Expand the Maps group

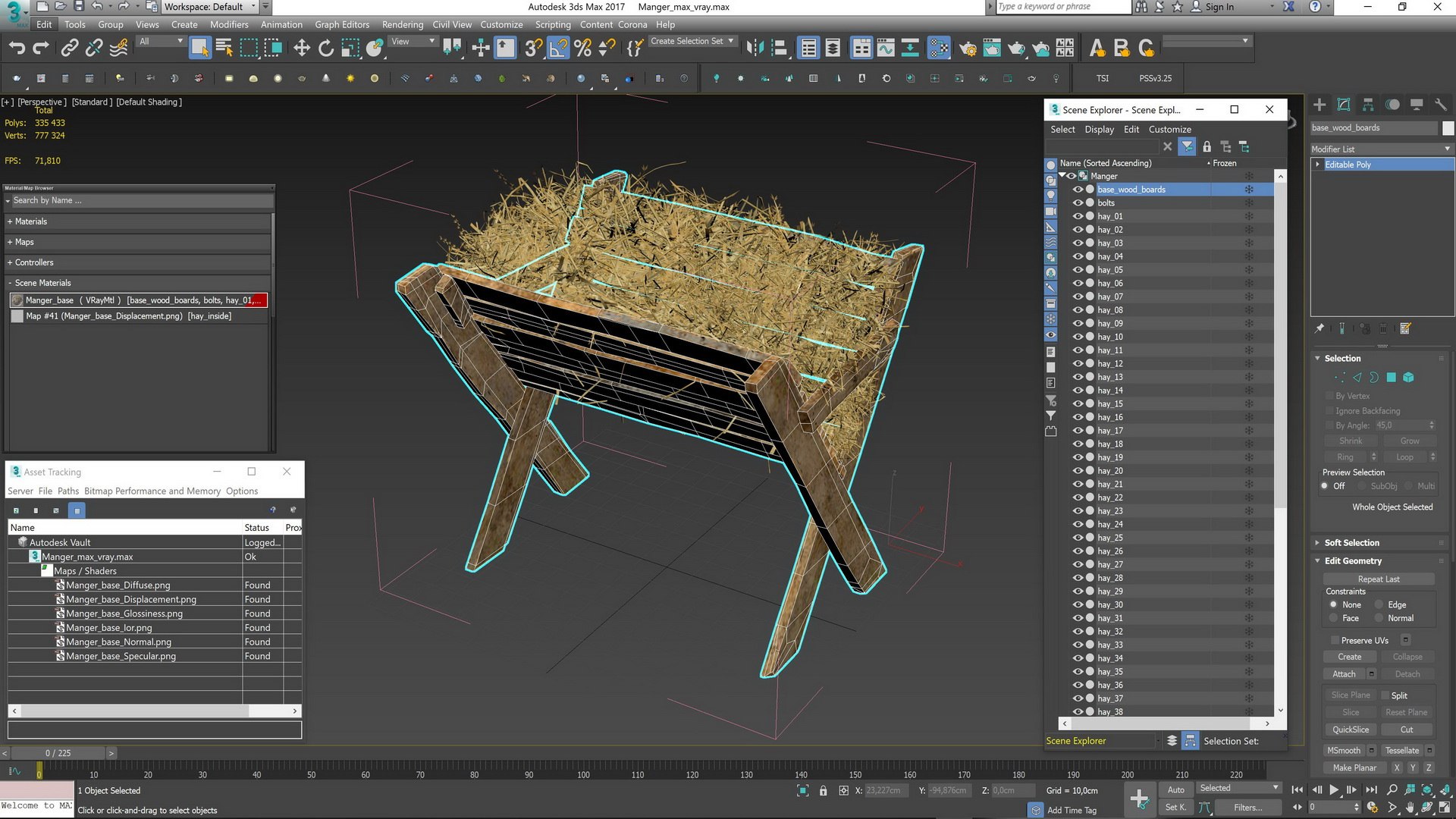[x=10, y=242]
